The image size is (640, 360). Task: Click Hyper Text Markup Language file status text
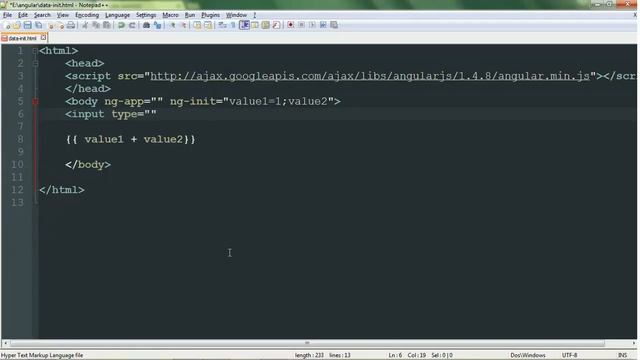[x=42, y=356]
